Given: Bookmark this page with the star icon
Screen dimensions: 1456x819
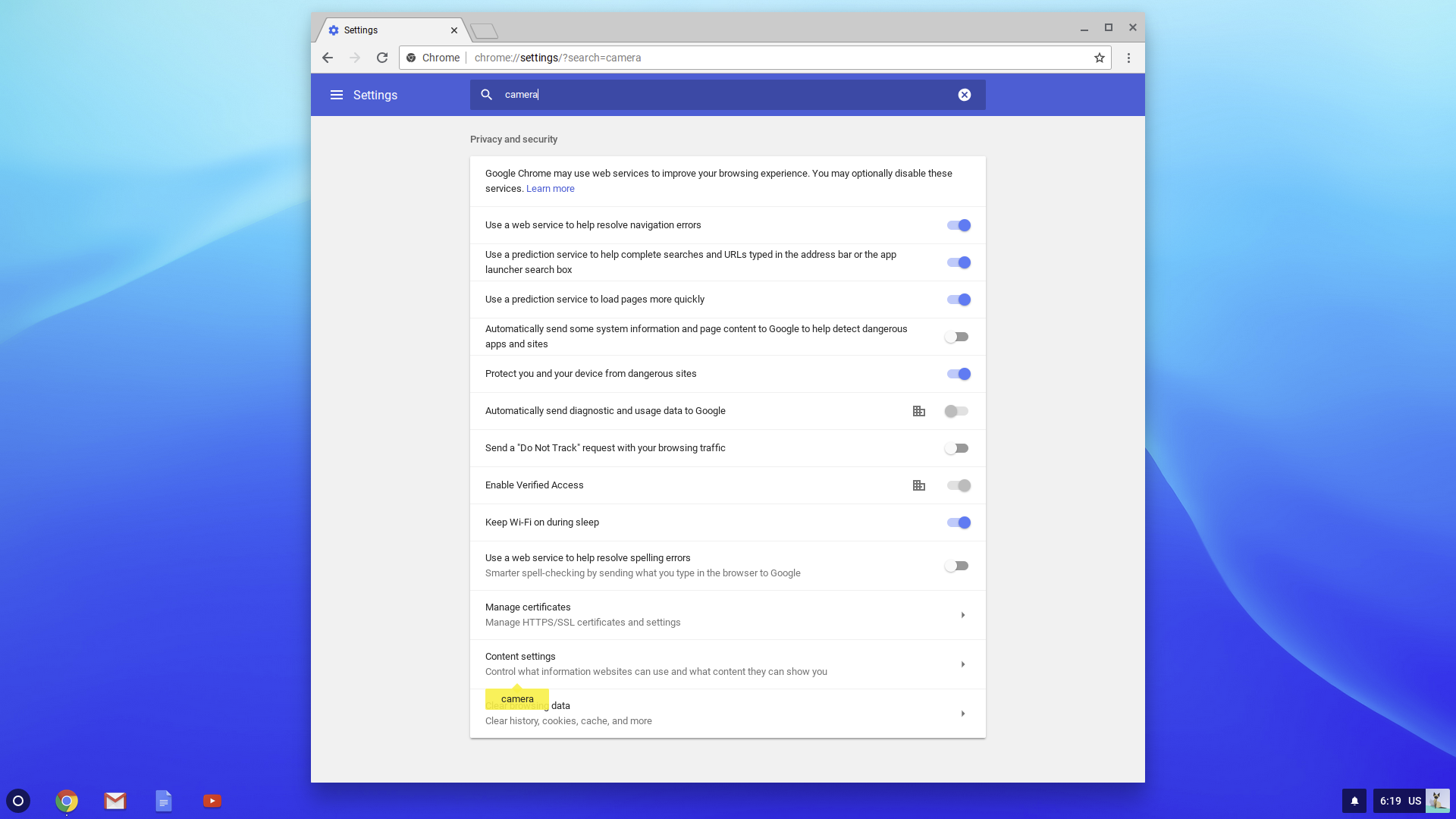Looking at the screenshot, I should tap(1099, 58).
